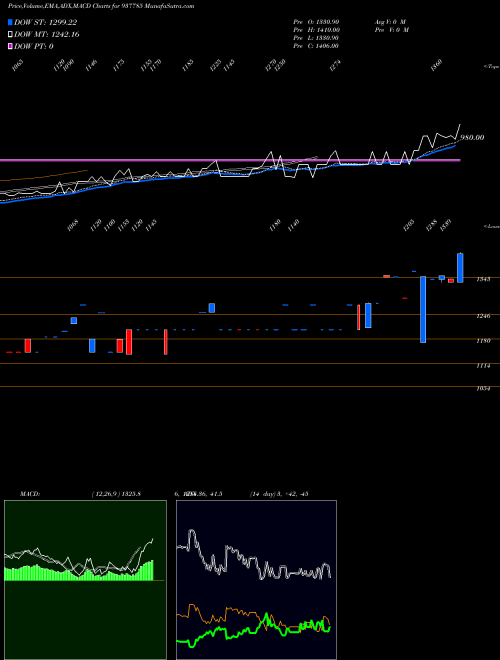Click the 1343 price axis label
500x660 pixels.
[x=483, y=279]
